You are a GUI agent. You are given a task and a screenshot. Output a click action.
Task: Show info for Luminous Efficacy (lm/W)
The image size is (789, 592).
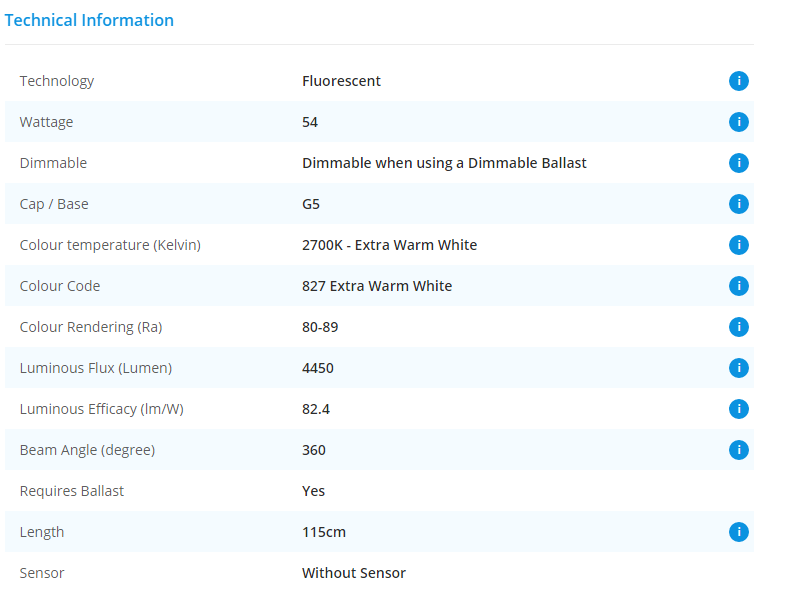[x=738, y=409]
